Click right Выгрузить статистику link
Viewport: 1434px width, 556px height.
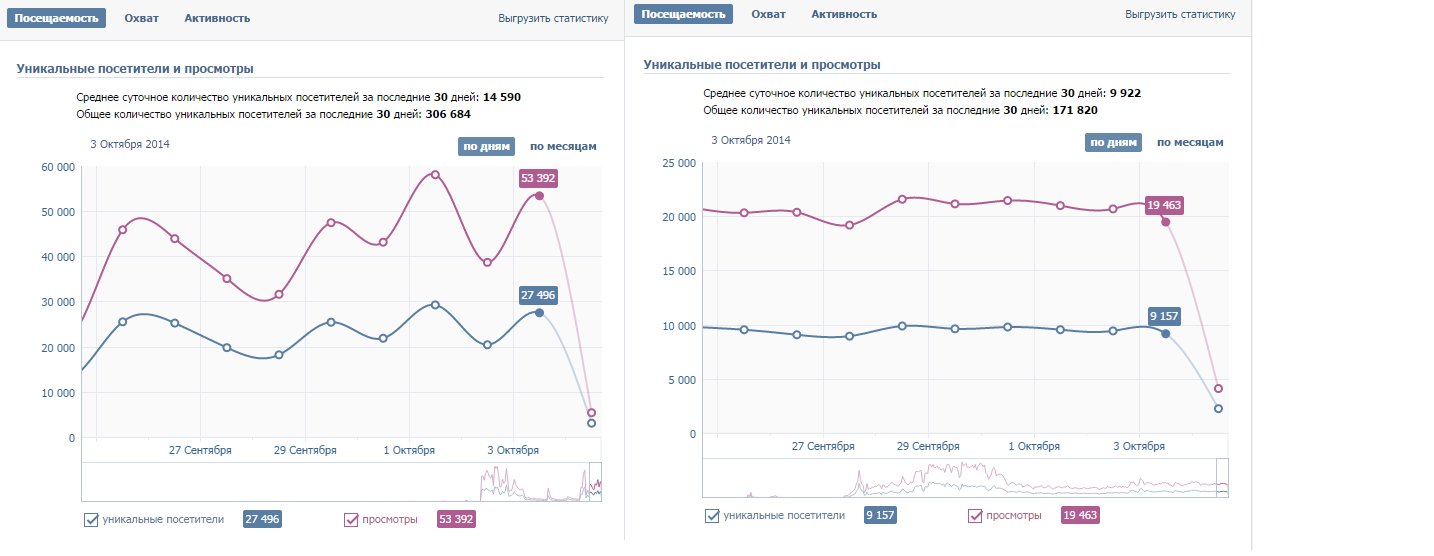[1180, 14]
